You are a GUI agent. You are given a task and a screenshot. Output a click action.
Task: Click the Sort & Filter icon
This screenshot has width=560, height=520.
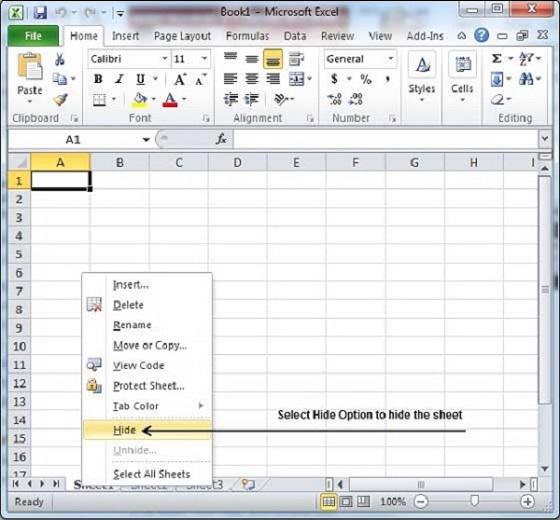tap(526, 59)
